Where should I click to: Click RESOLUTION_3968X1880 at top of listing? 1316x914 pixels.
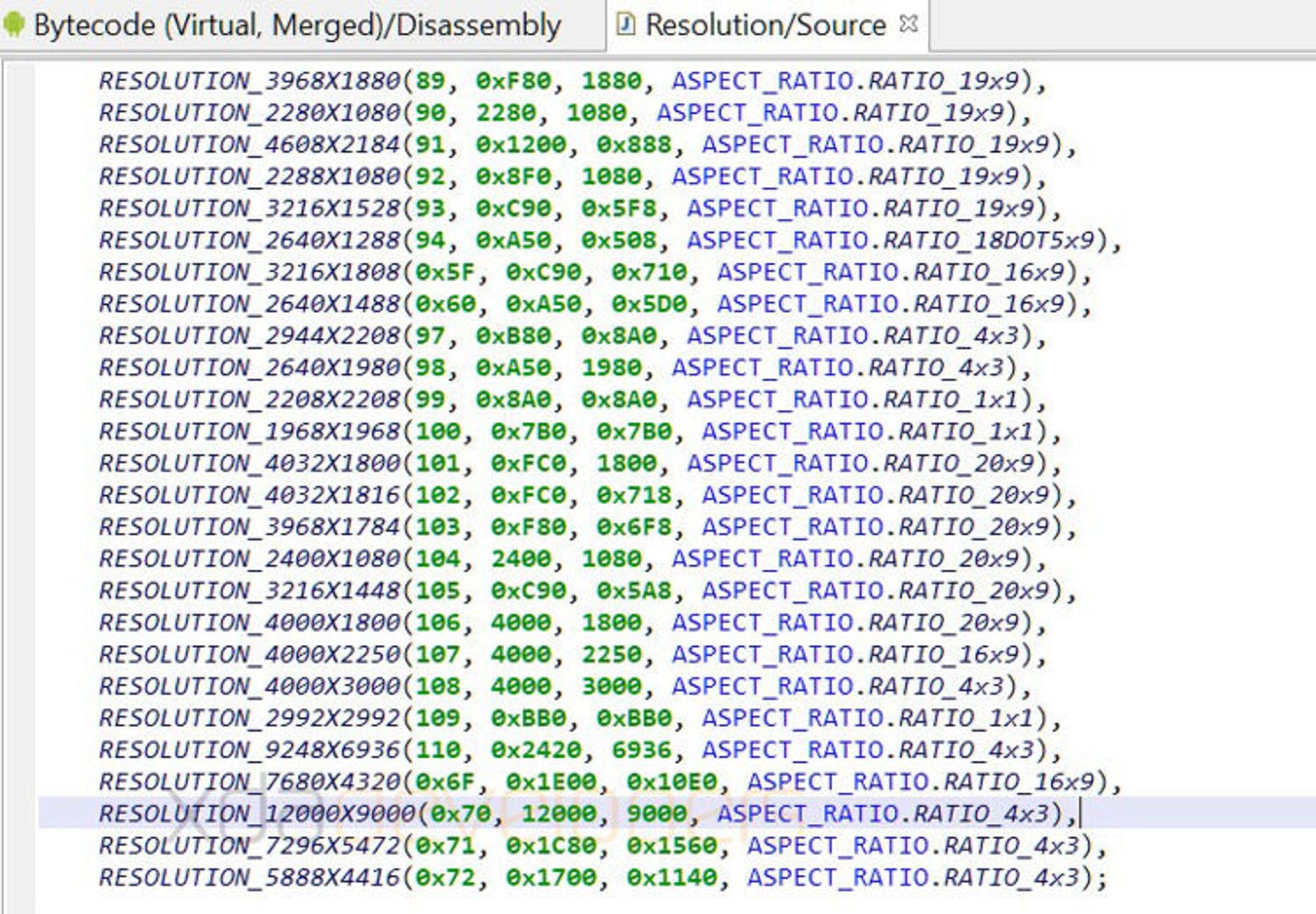(249, 81)
